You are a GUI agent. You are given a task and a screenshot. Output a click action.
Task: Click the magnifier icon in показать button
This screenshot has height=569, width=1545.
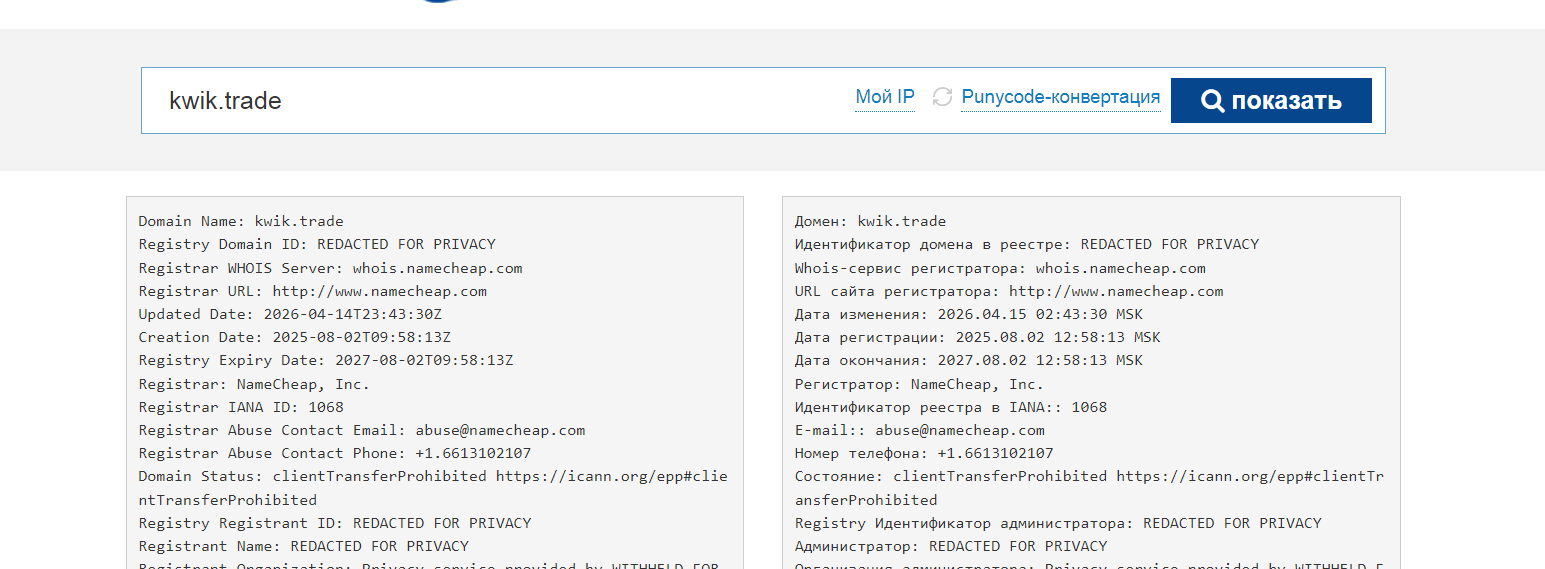pyautogui.click(x=1212, y=101)
